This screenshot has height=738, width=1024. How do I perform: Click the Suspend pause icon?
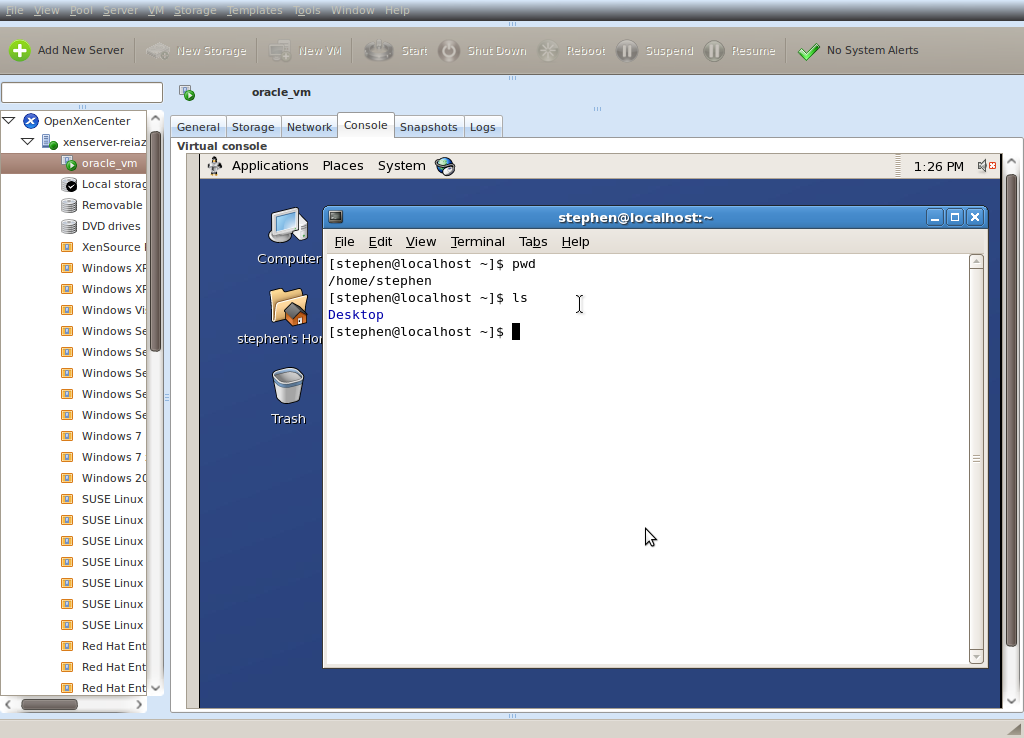(627, 51)
